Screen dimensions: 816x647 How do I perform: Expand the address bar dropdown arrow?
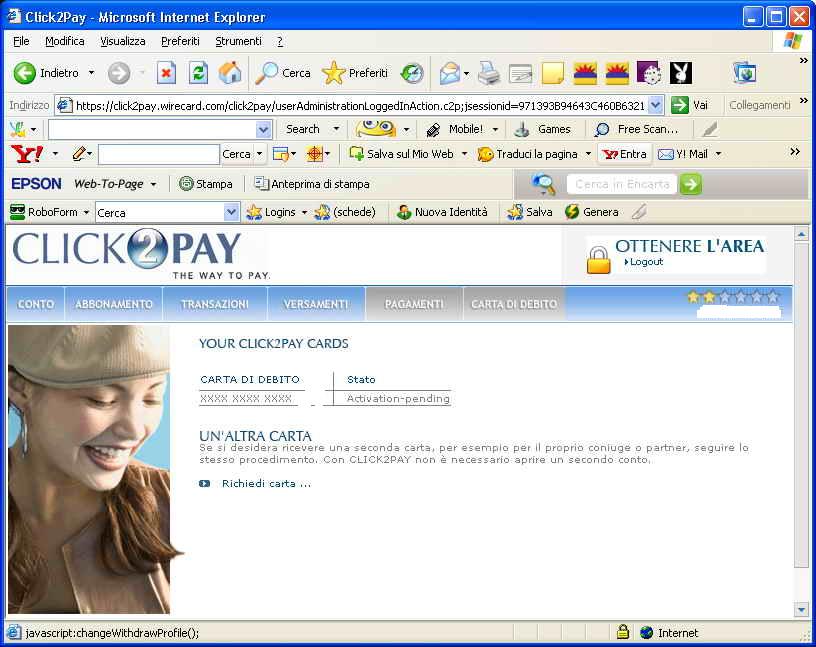tap(656, 105)
